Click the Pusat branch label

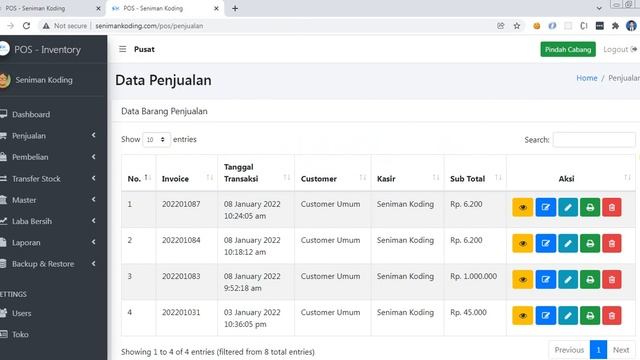(144, 49)
